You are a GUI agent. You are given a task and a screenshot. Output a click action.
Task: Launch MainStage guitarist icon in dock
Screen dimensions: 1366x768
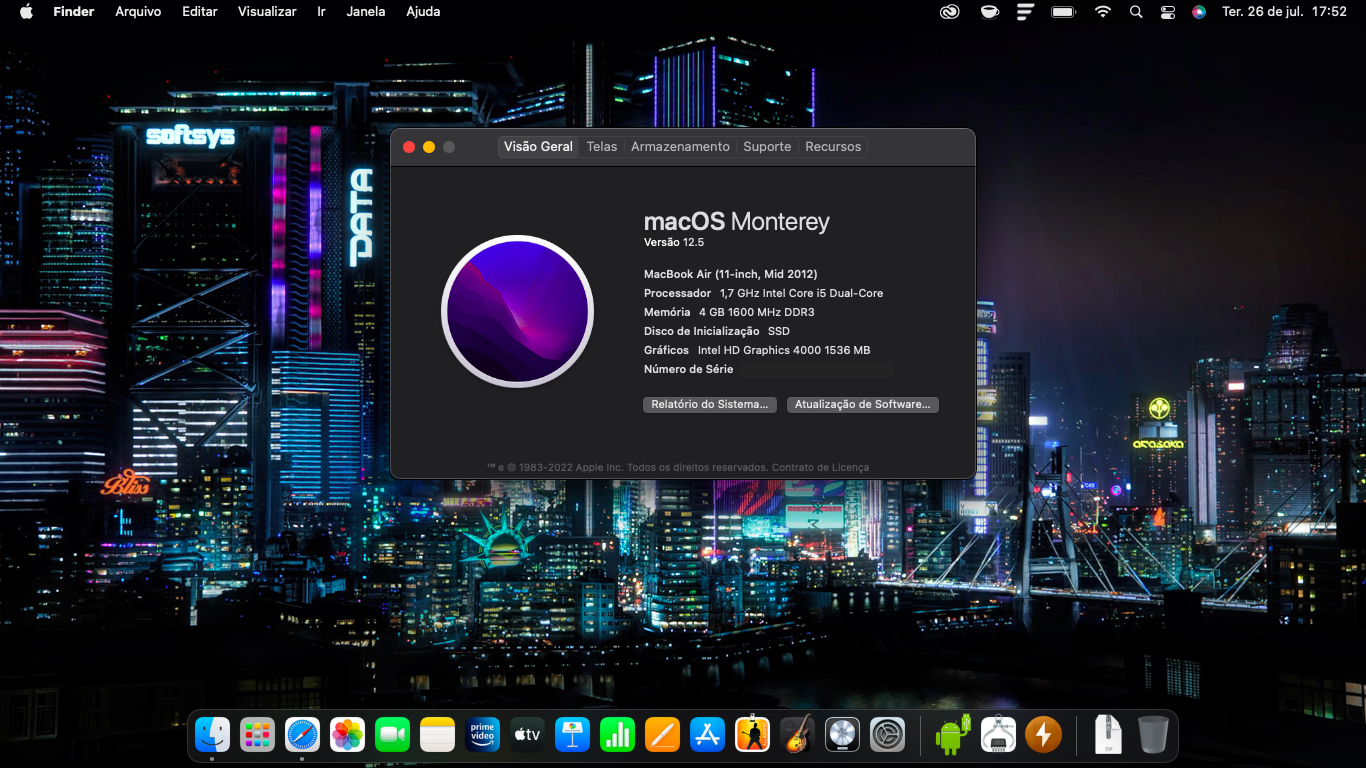752,735
